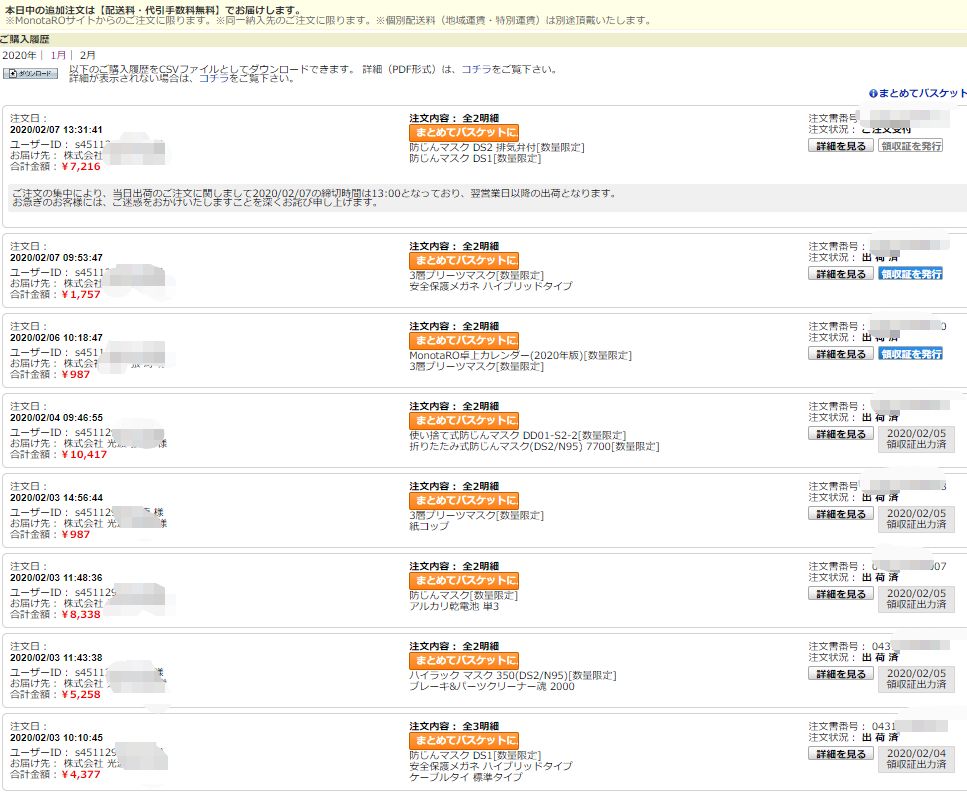Issue receipt for the ¥7,216 order
Screen dimensions: 967x799
coord(910,145)
